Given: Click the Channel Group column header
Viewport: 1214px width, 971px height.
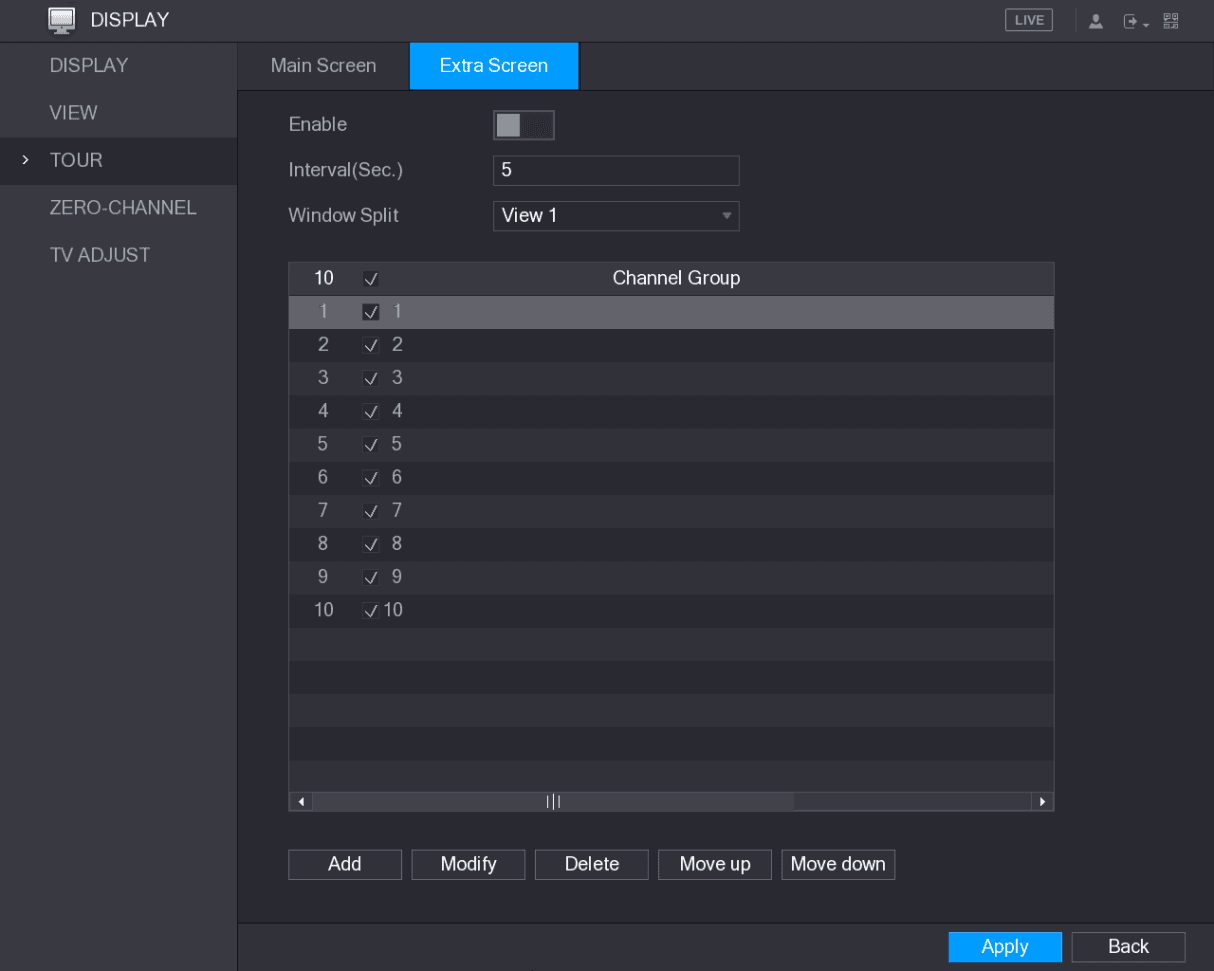Looking at the screenshot, I should [x=676, y=278].
